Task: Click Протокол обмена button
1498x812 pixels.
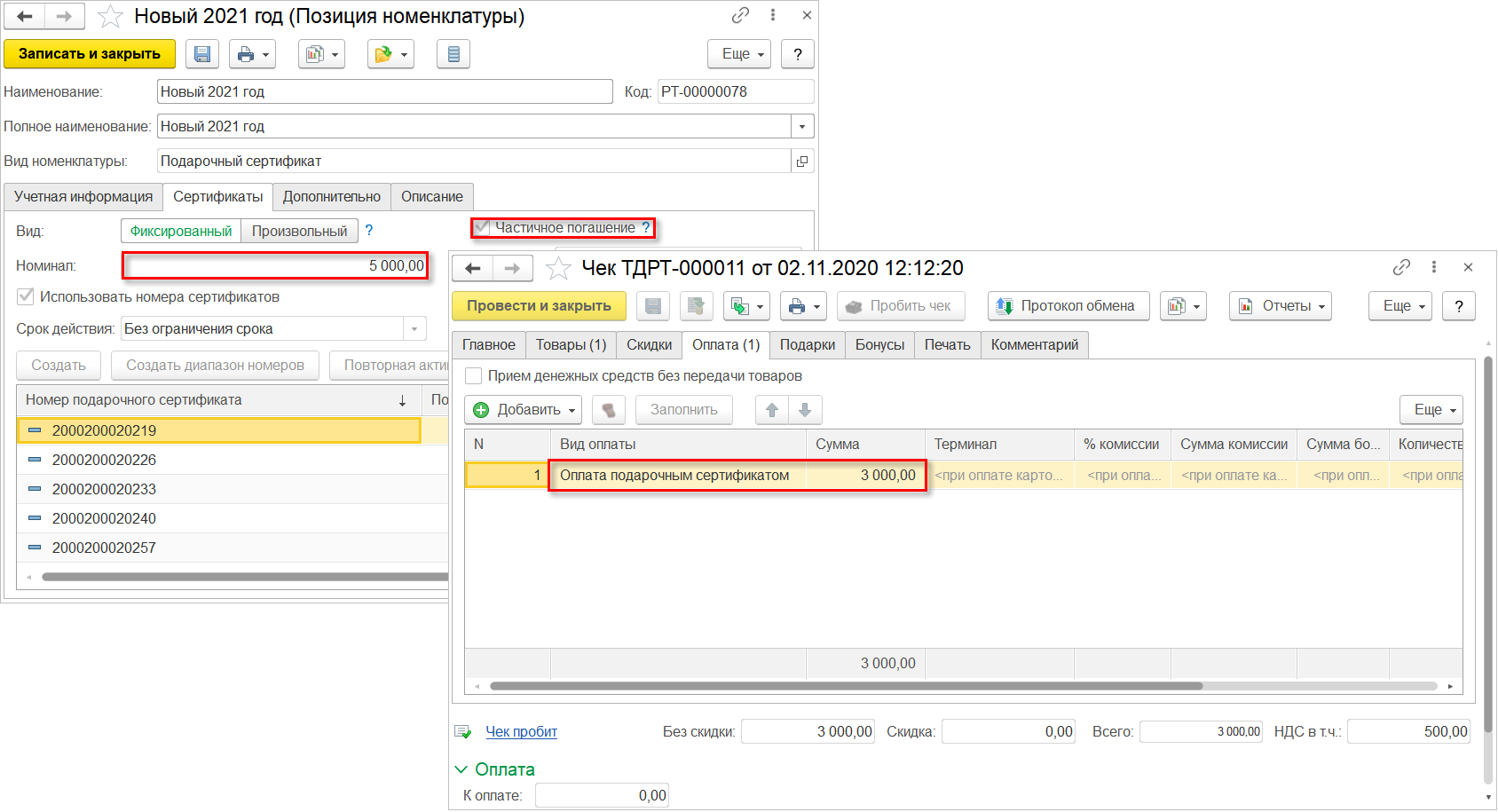Action: (1068, 306)
